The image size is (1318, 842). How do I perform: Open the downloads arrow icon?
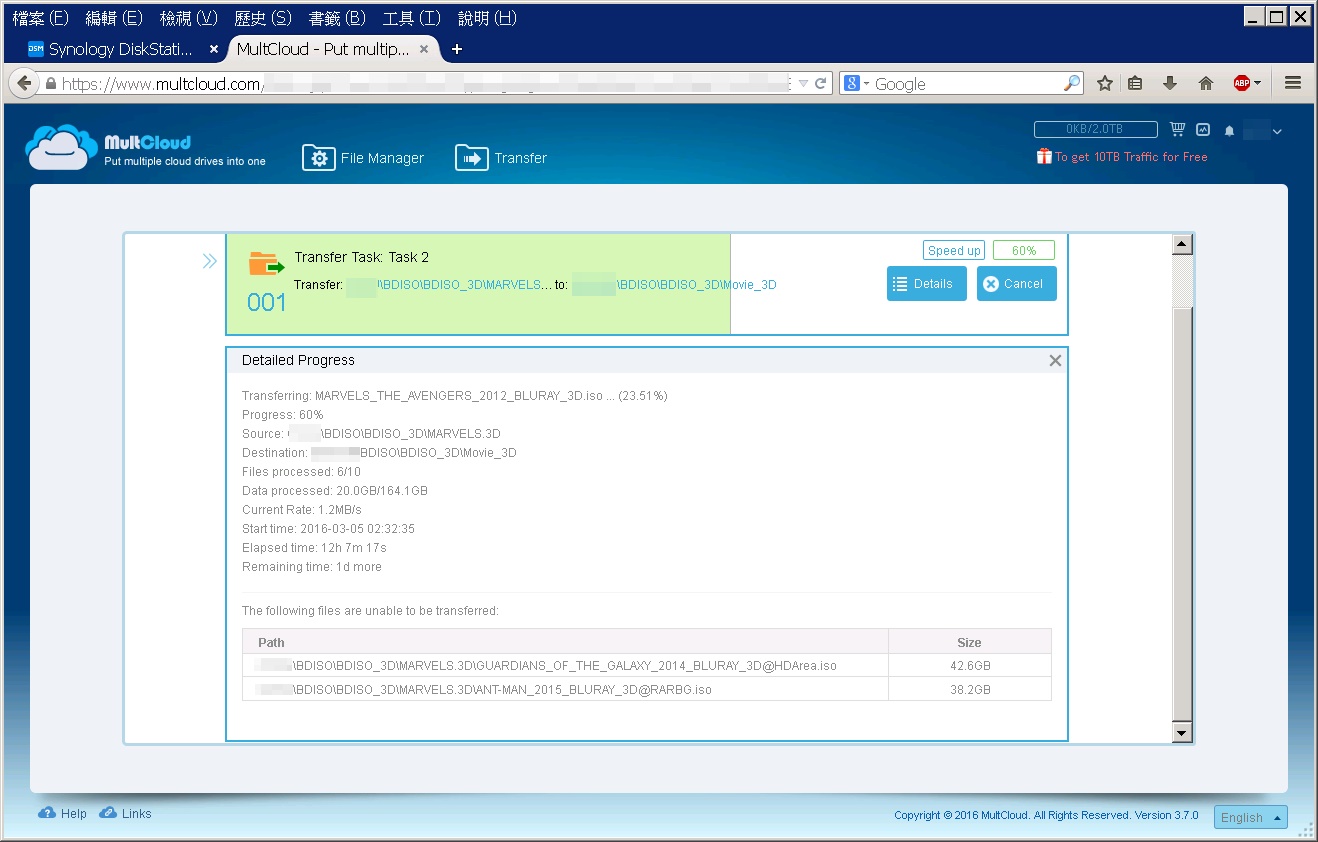[1169, 84]
